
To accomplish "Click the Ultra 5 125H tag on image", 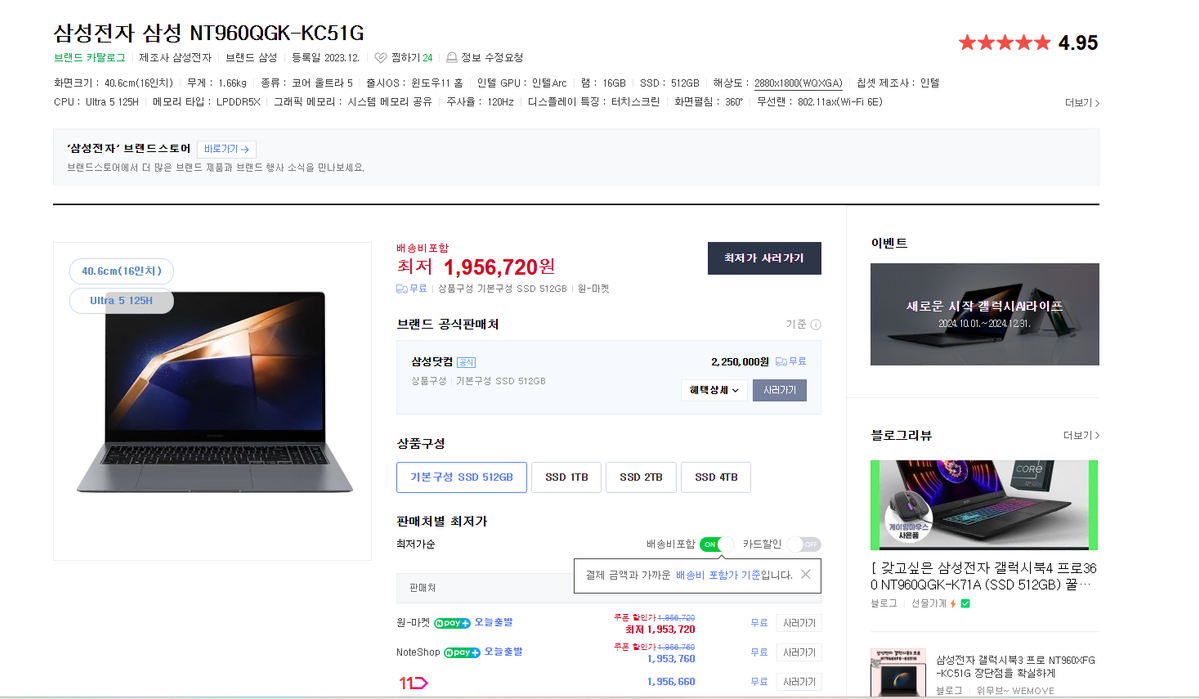I will 122,301.
